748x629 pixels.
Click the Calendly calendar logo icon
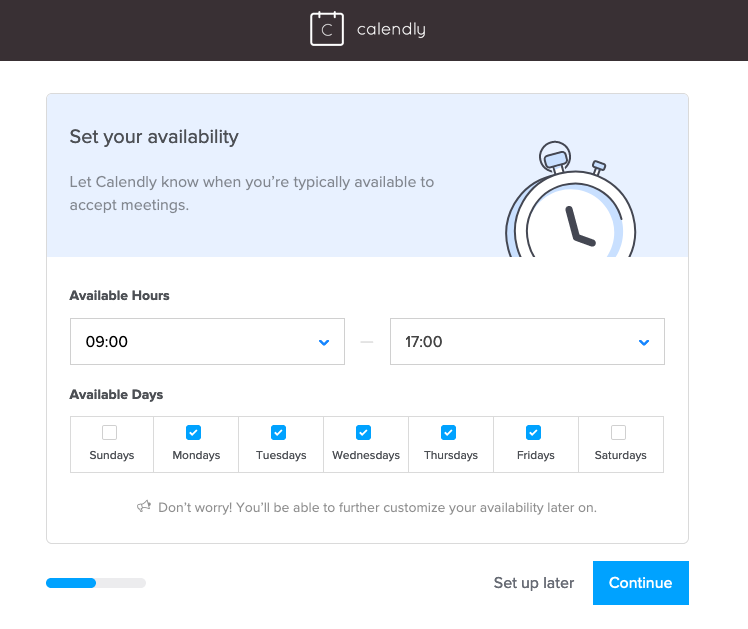327,29
